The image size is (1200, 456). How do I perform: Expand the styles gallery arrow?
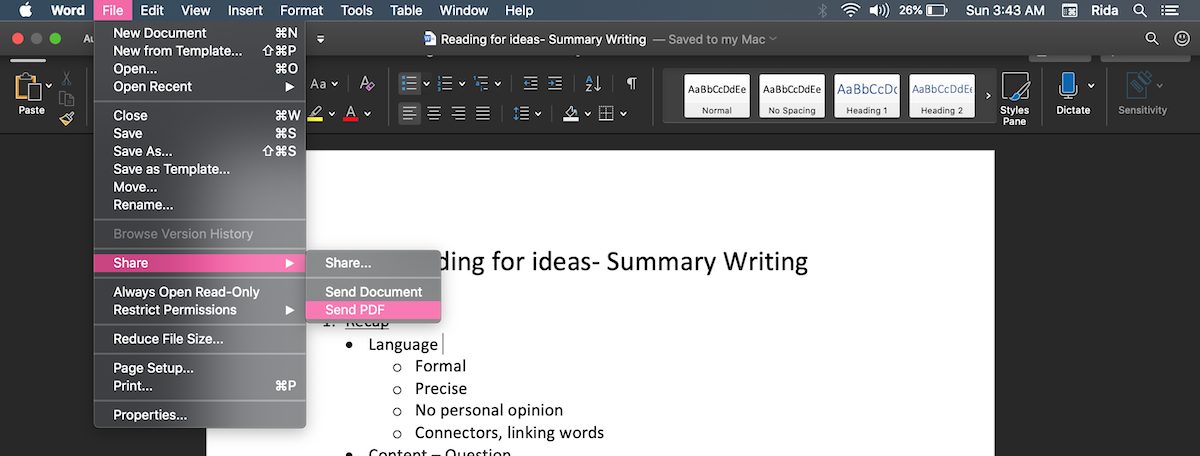tap(988, 96)
